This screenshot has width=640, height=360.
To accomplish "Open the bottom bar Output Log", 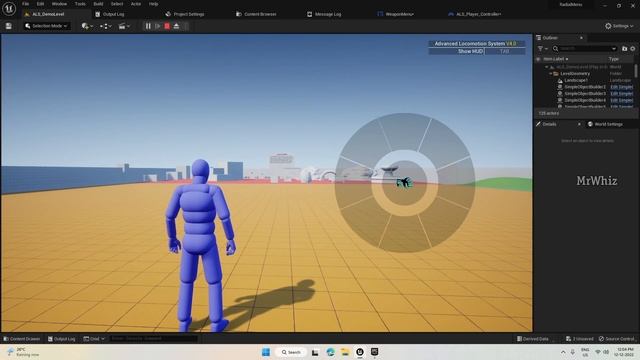I will [62, 339].
